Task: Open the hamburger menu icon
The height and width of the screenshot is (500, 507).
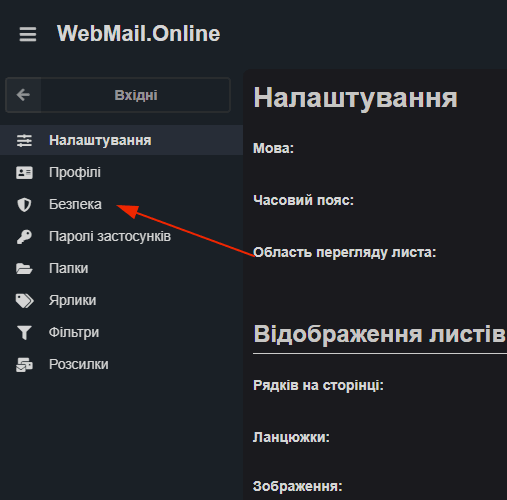Action: (x=28, y=34)
